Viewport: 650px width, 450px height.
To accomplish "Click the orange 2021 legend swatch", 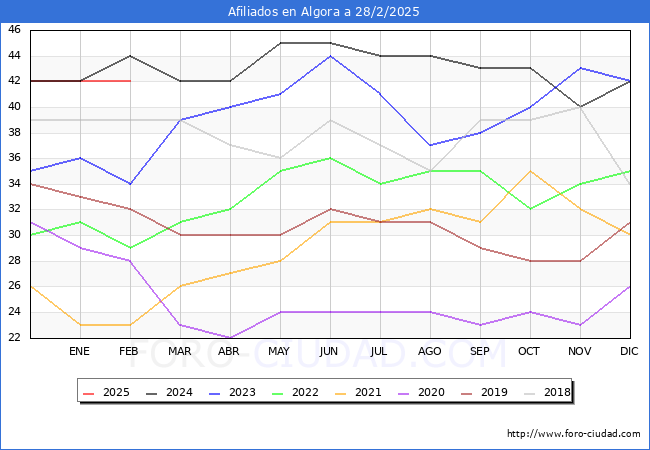I will pyautogui.click(x=340, y=393).
